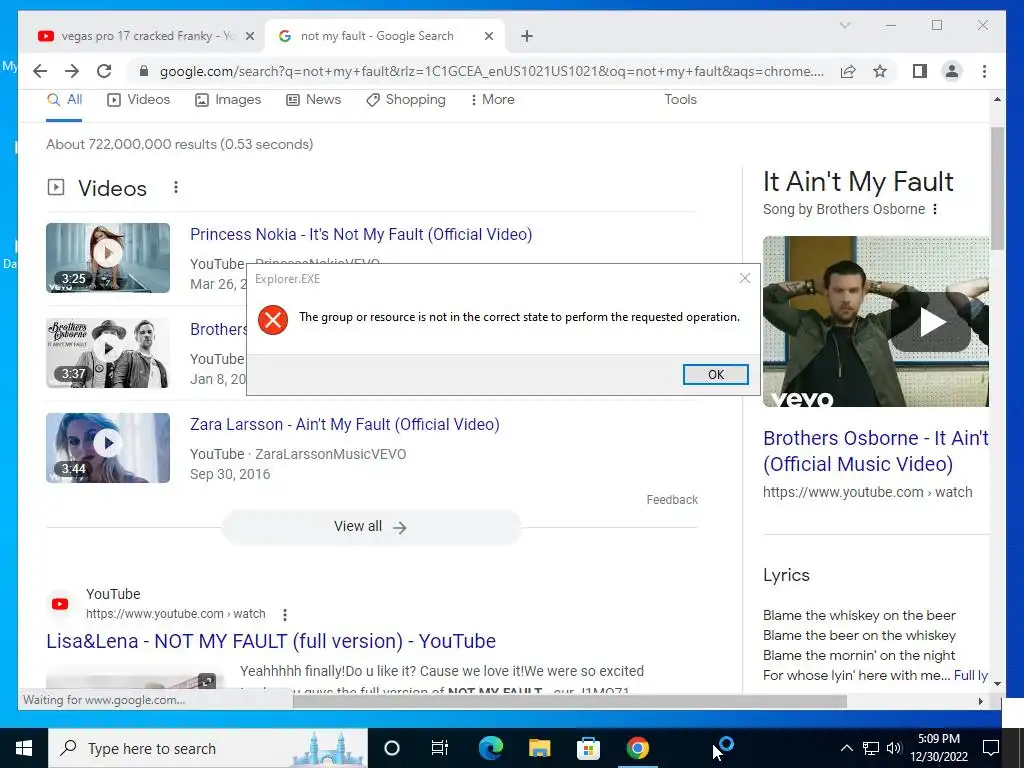Screen dimensions: 1024x768
Task: Click the site lock icon in address bar
Action: point(144,71)
